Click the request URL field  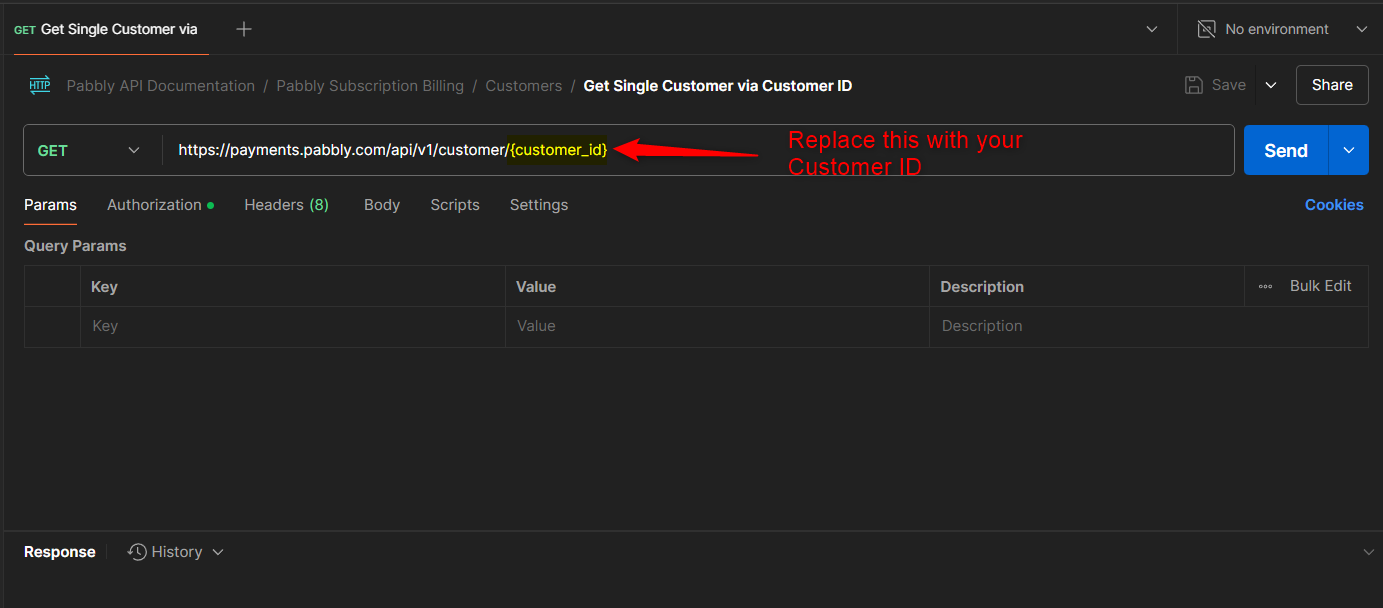point(698,150)
